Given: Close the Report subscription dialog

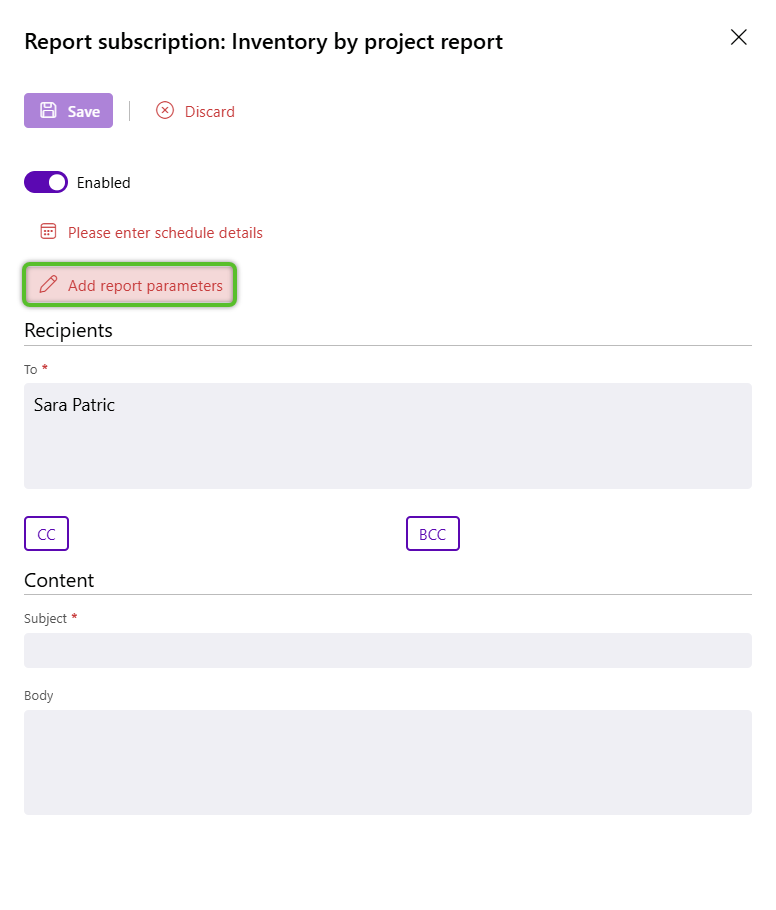Looking at the screenshot, I should [x=739, y=38].
